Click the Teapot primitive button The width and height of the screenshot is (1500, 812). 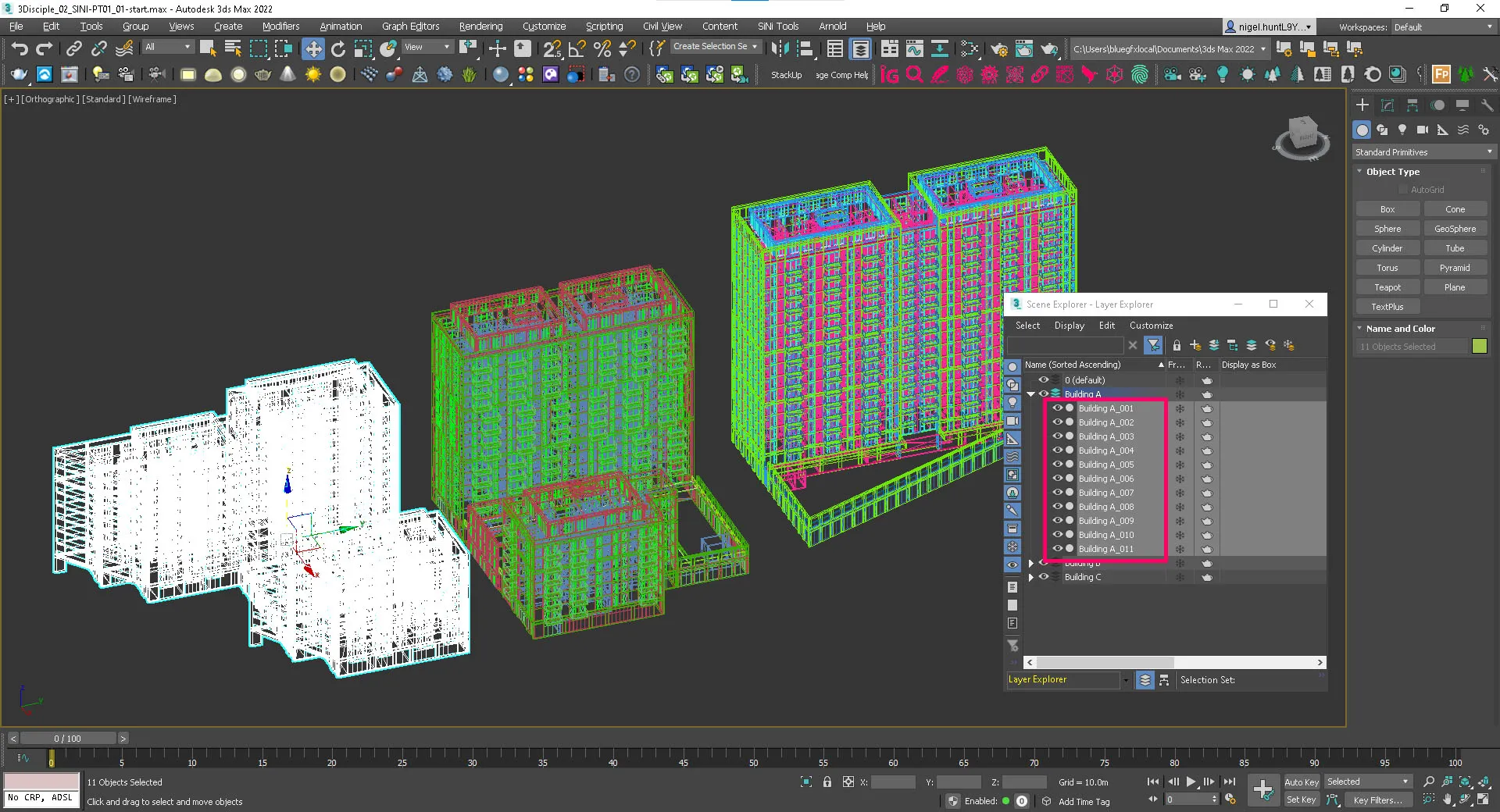point(1387,287)
